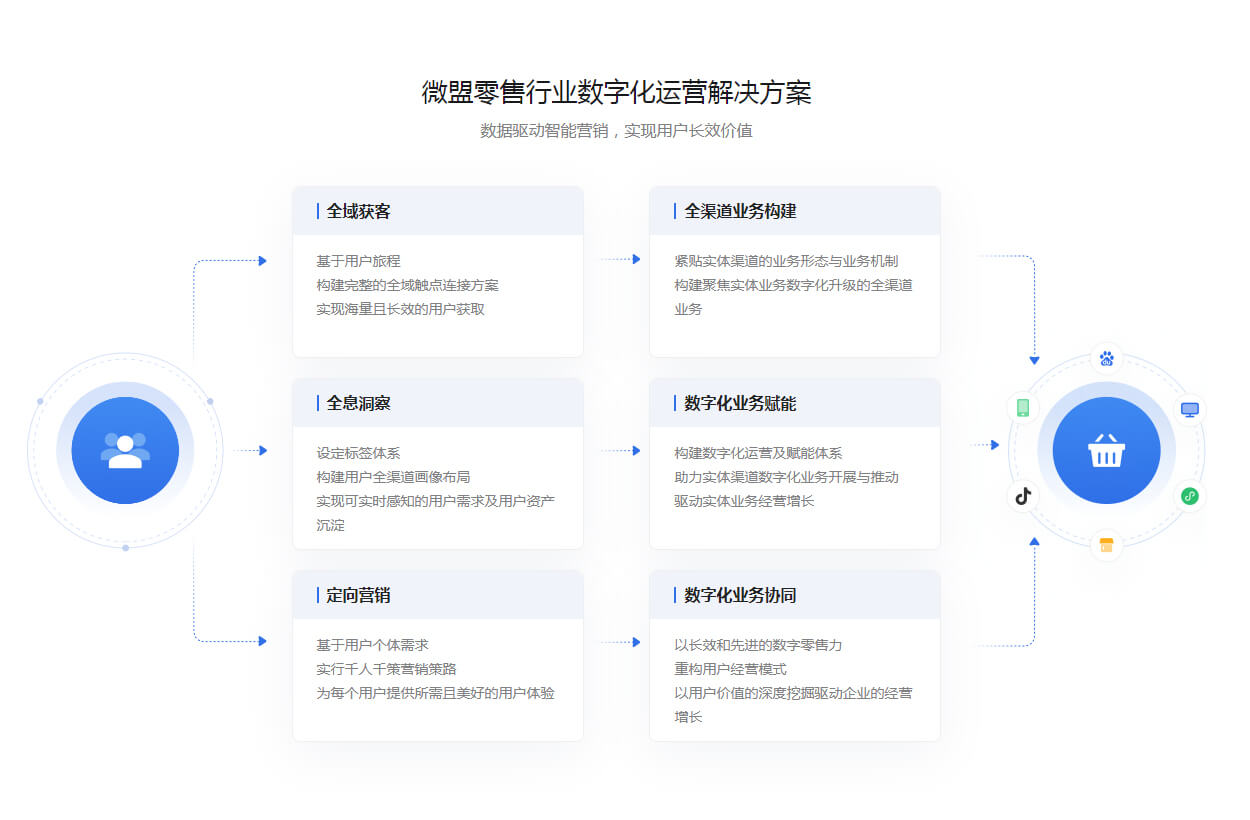Click the line 重构用户经营模式

coord(730,669)
